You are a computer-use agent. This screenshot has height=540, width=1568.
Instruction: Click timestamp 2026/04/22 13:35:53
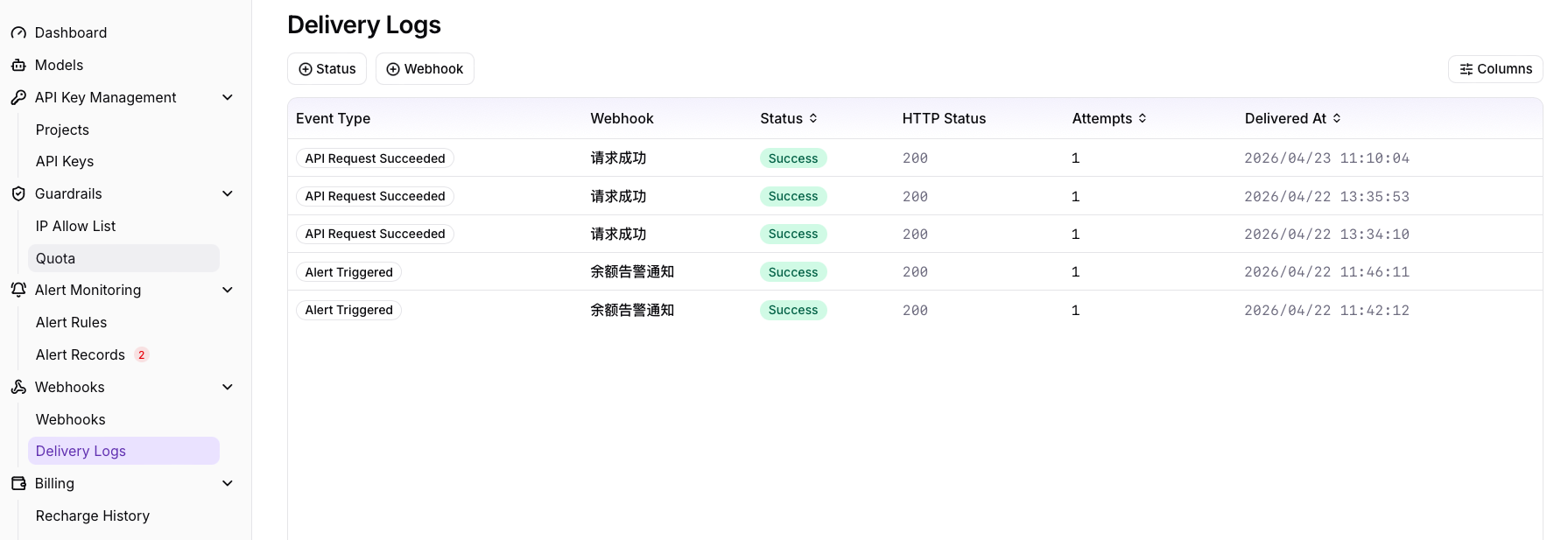(x=1326, y=196)
